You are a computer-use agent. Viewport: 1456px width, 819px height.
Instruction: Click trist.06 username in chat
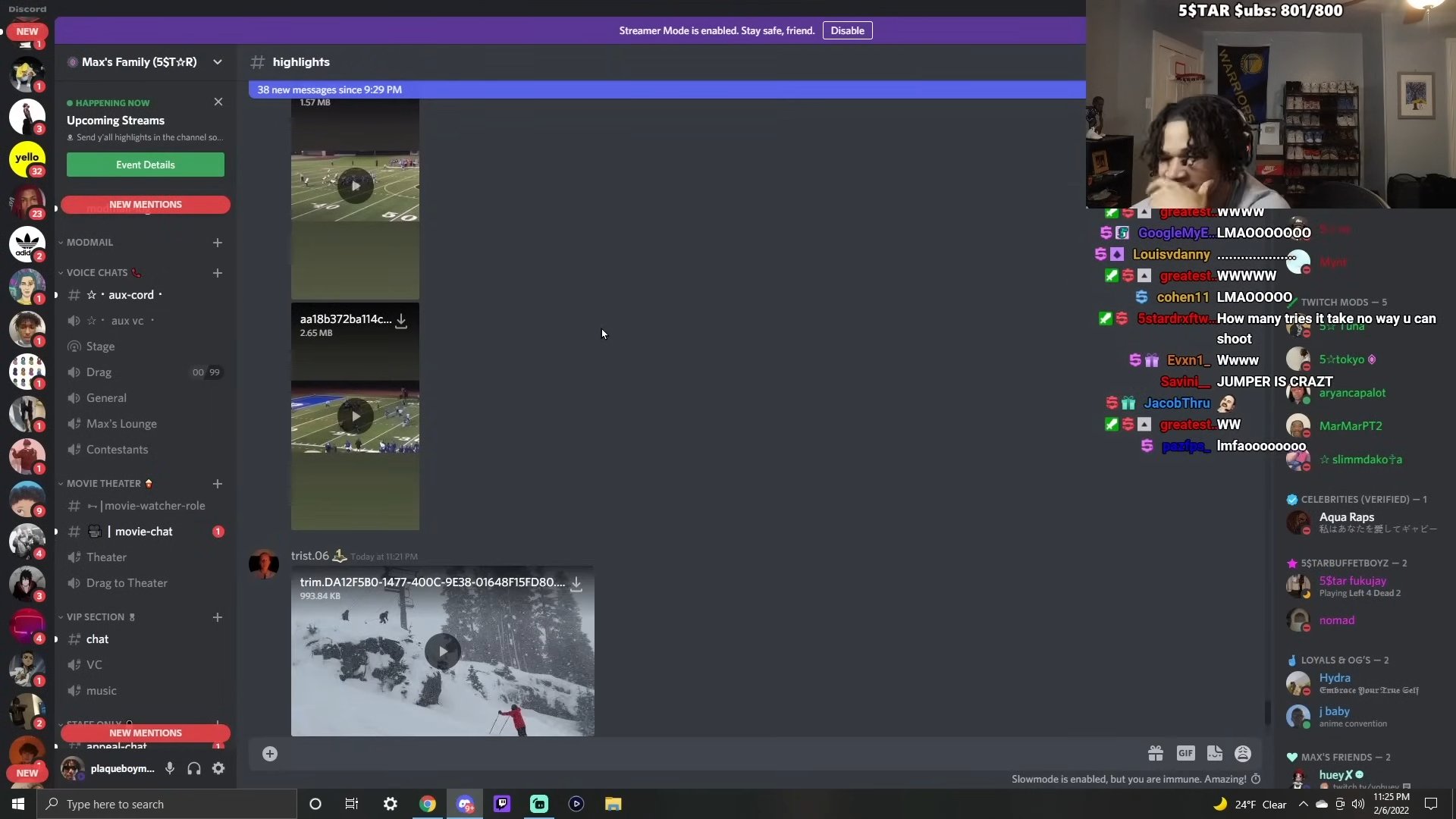click(310, 556)
